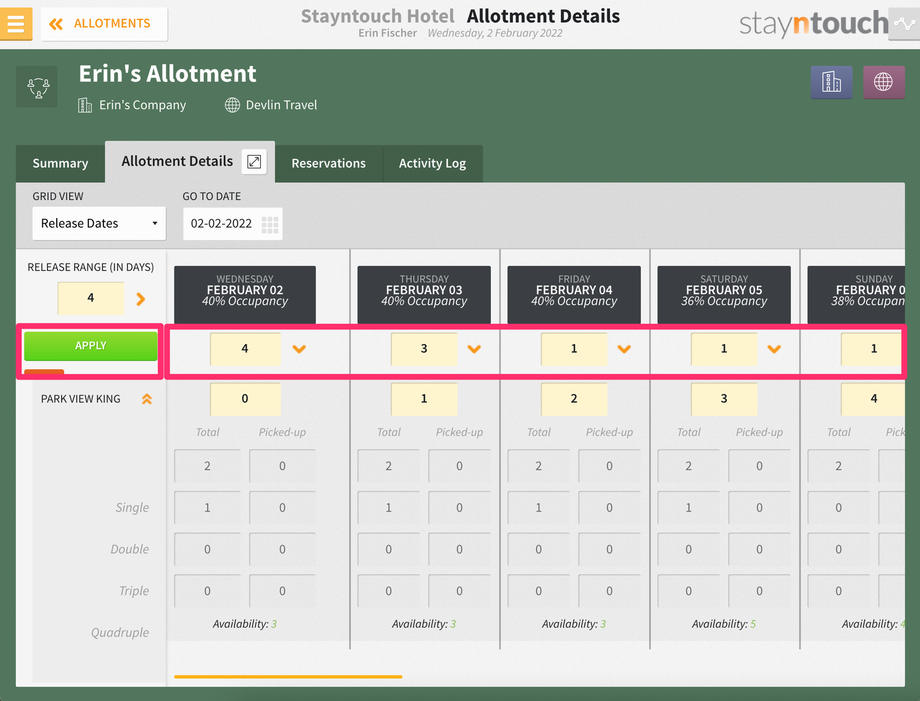Edit Saturday February 05 release days value
The height and width of the screenshot is (701, 920).
pos(724,348)
